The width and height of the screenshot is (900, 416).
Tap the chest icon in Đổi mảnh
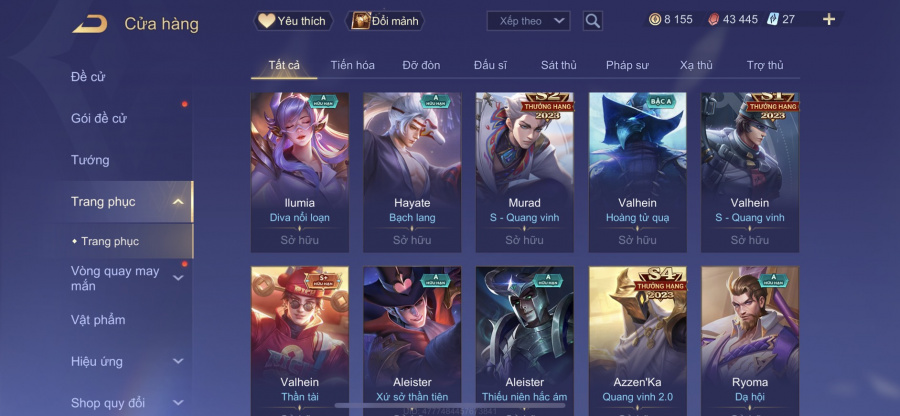coord(360,21)
